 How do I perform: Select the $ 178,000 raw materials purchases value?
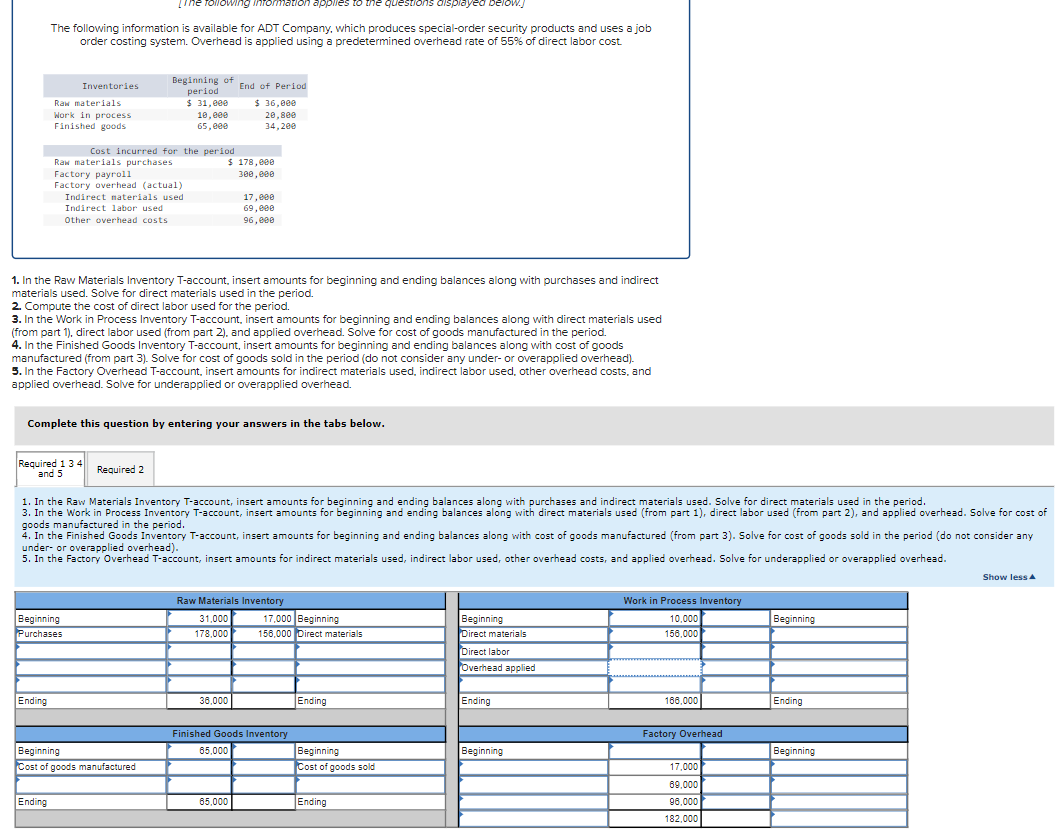pyautogui.click(x=251, y=162)
